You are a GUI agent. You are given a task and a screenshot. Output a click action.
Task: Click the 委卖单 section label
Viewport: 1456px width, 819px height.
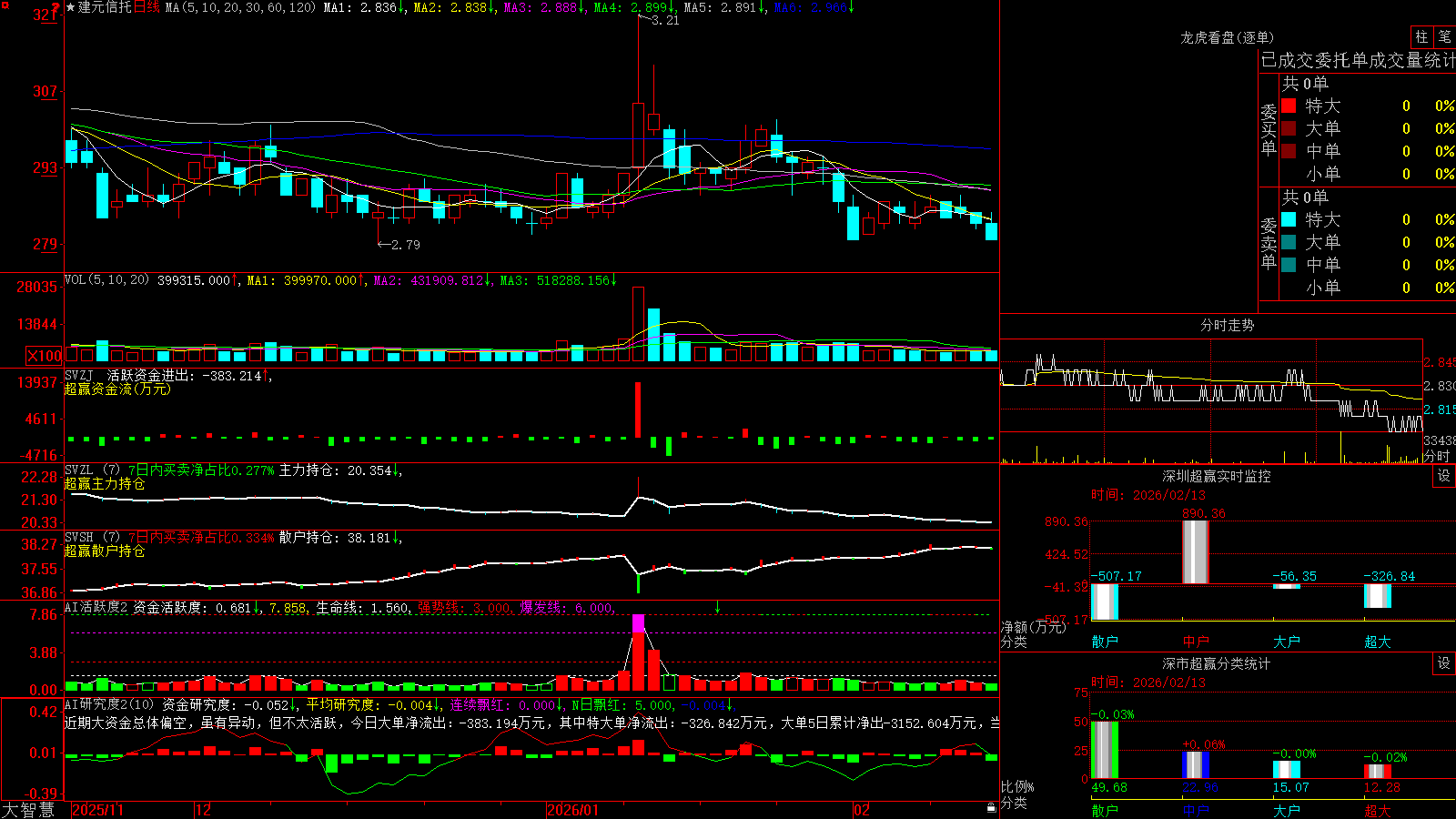(1269, 243)
